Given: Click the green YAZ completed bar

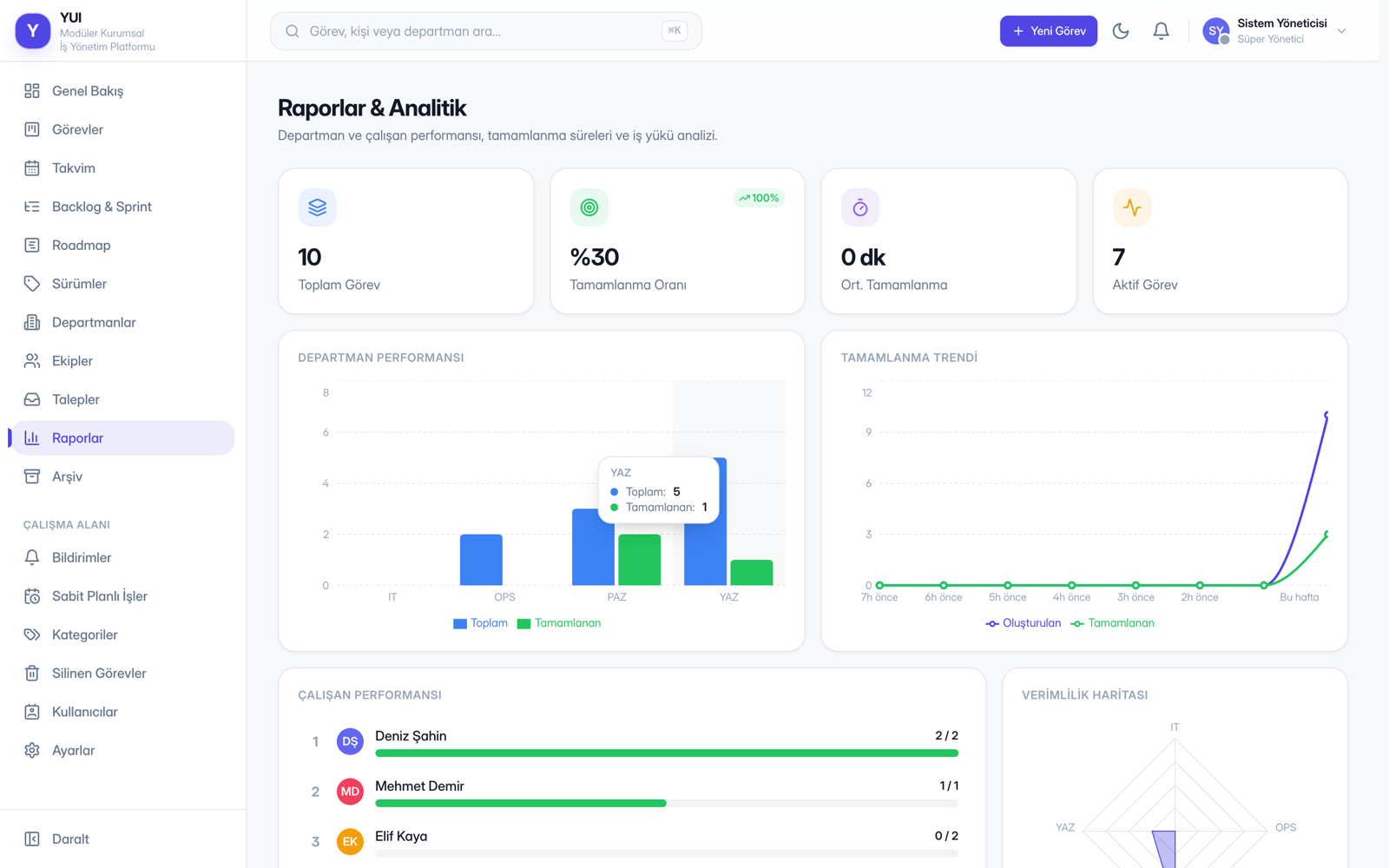Looking at the screenshot, I should (x=752, y=573).
